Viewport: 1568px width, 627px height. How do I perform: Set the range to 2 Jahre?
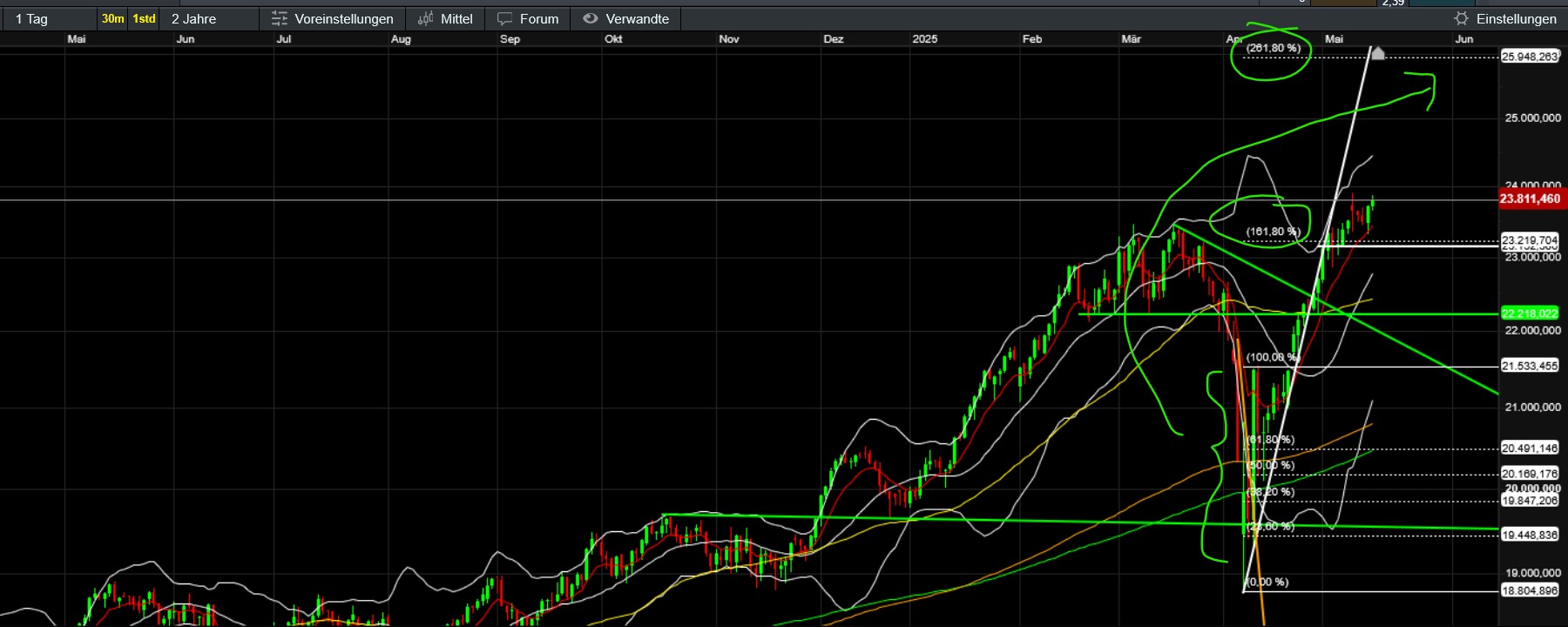pyautogui.click(x=193, y=18)
